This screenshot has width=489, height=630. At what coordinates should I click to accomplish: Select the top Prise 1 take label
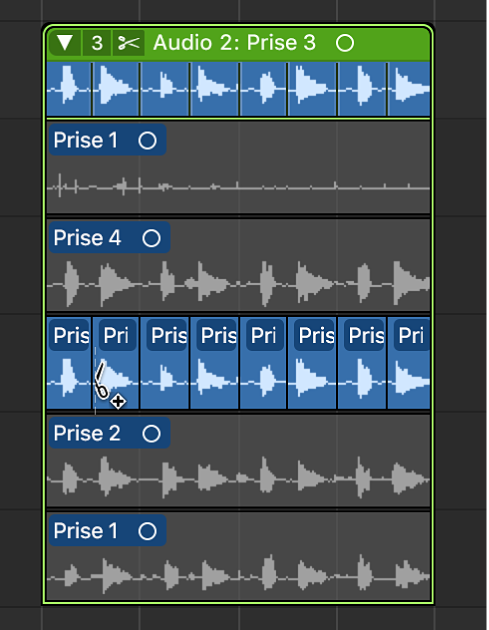click(x=86, y=140)
